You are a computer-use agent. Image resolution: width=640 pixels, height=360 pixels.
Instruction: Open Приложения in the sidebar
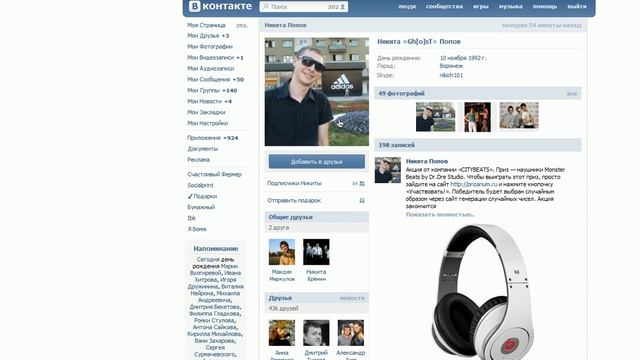213,138
